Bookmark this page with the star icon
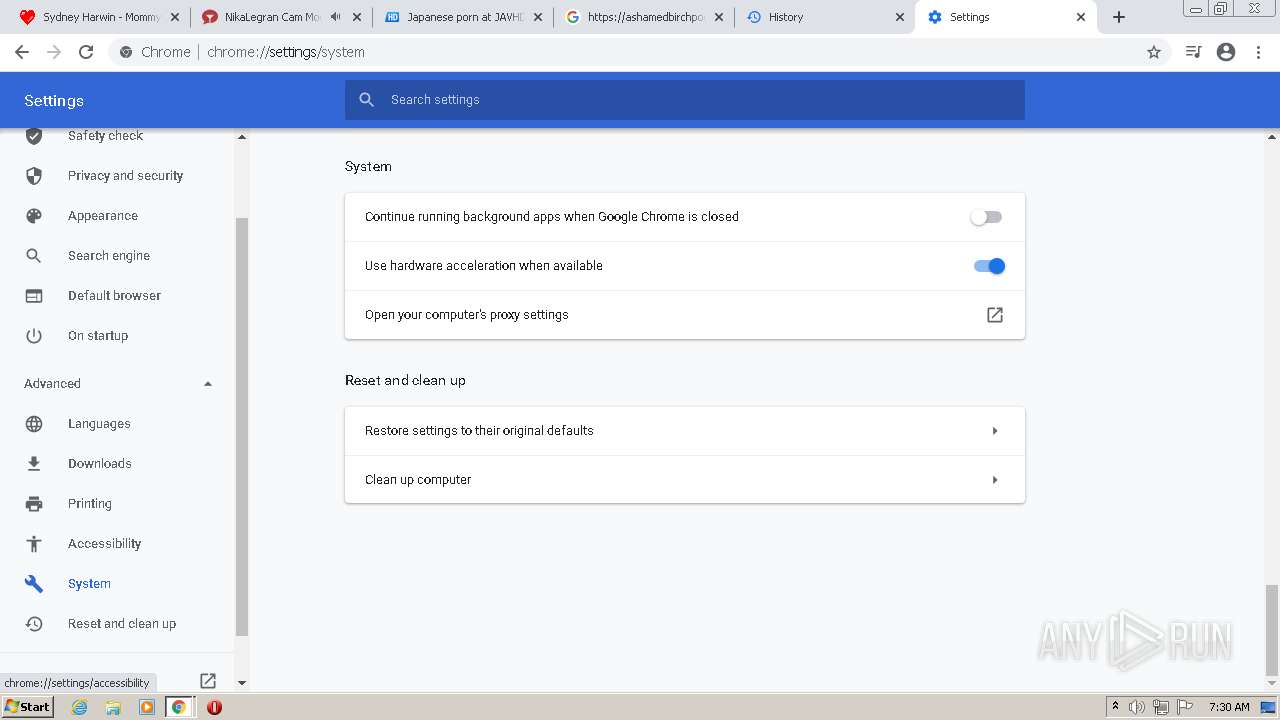Image resolution: width=1280 pixels, height=720 pixels. pyautogui.click(x=1154, y=52)
